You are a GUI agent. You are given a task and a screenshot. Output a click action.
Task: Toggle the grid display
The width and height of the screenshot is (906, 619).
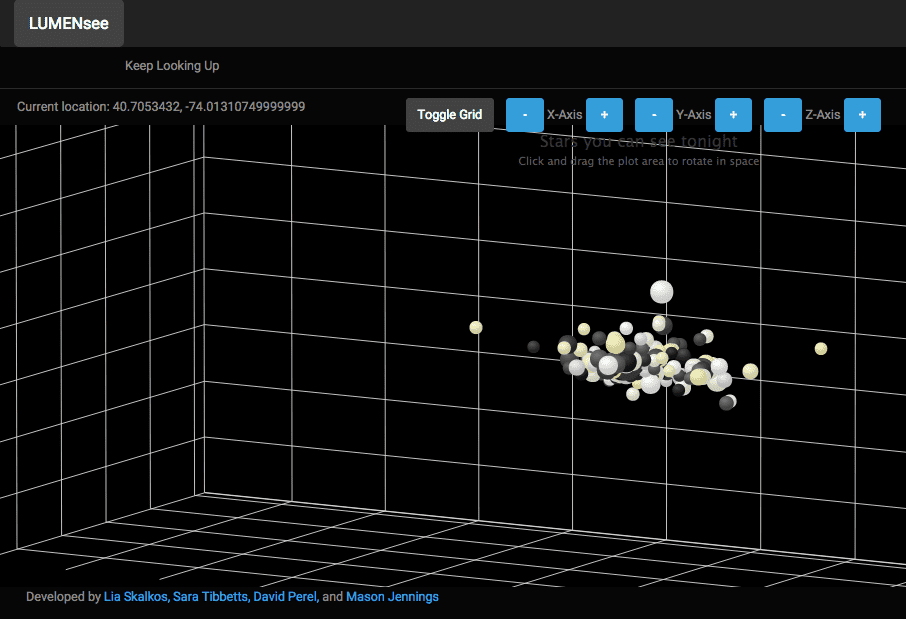point(450,114)
